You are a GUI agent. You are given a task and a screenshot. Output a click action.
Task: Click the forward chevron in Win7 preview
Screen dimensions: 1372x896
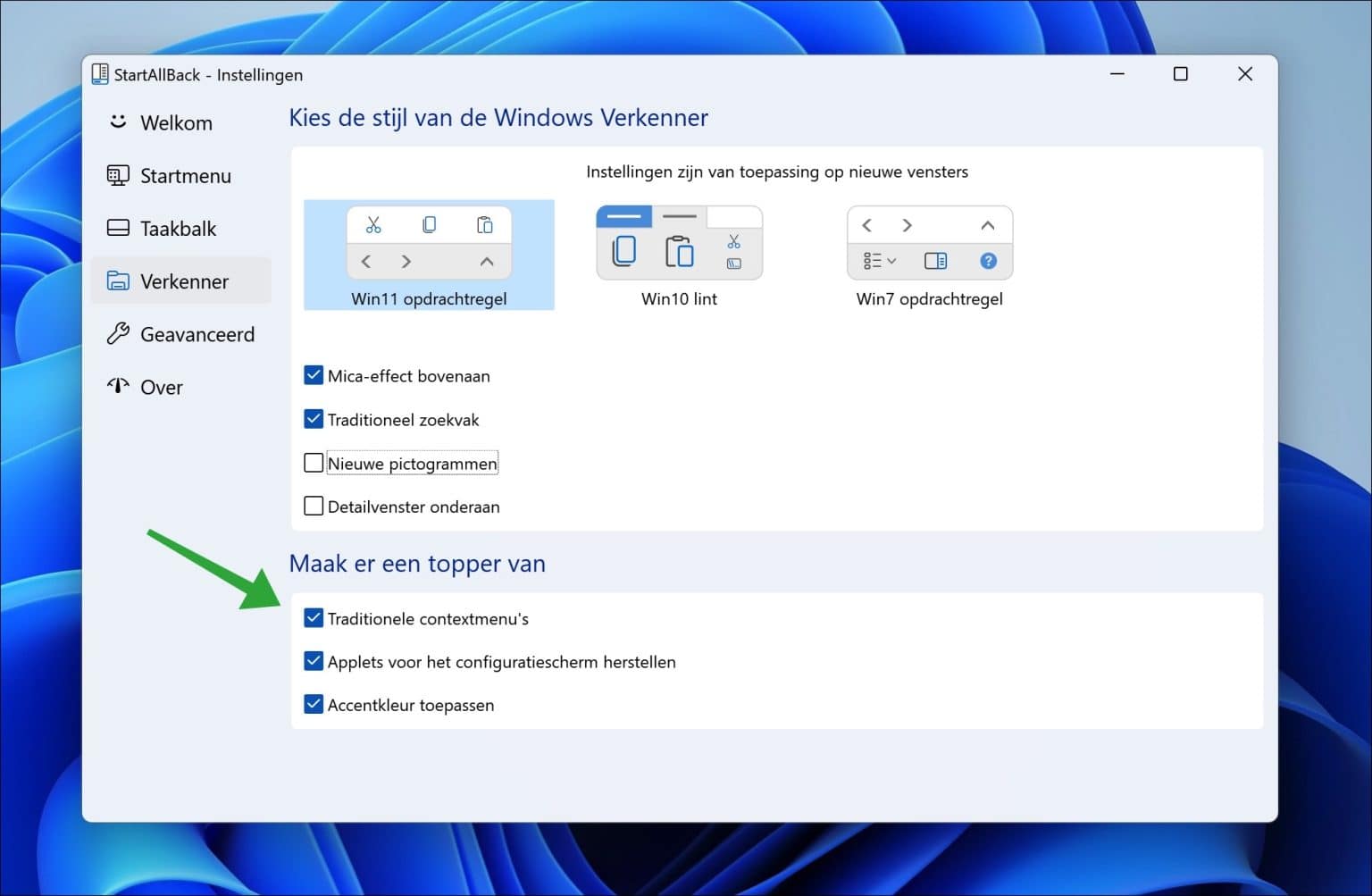tap(907, 225)
